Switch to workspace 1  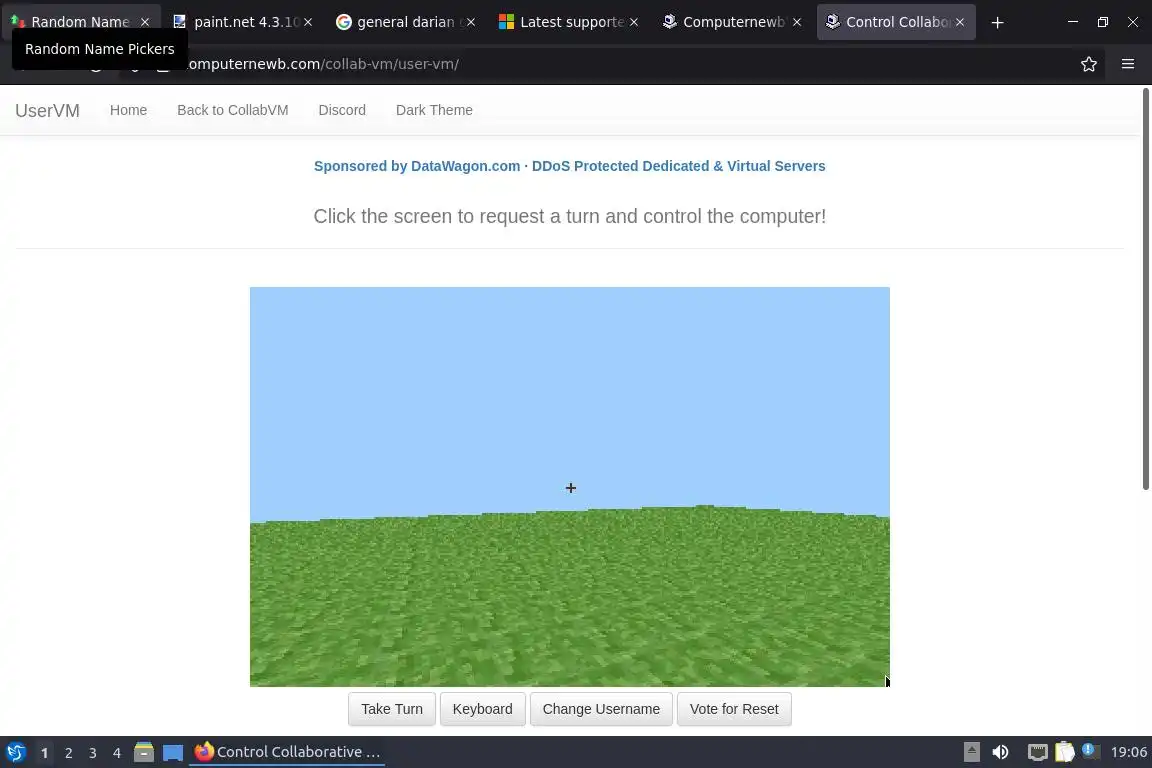[44, 753]
